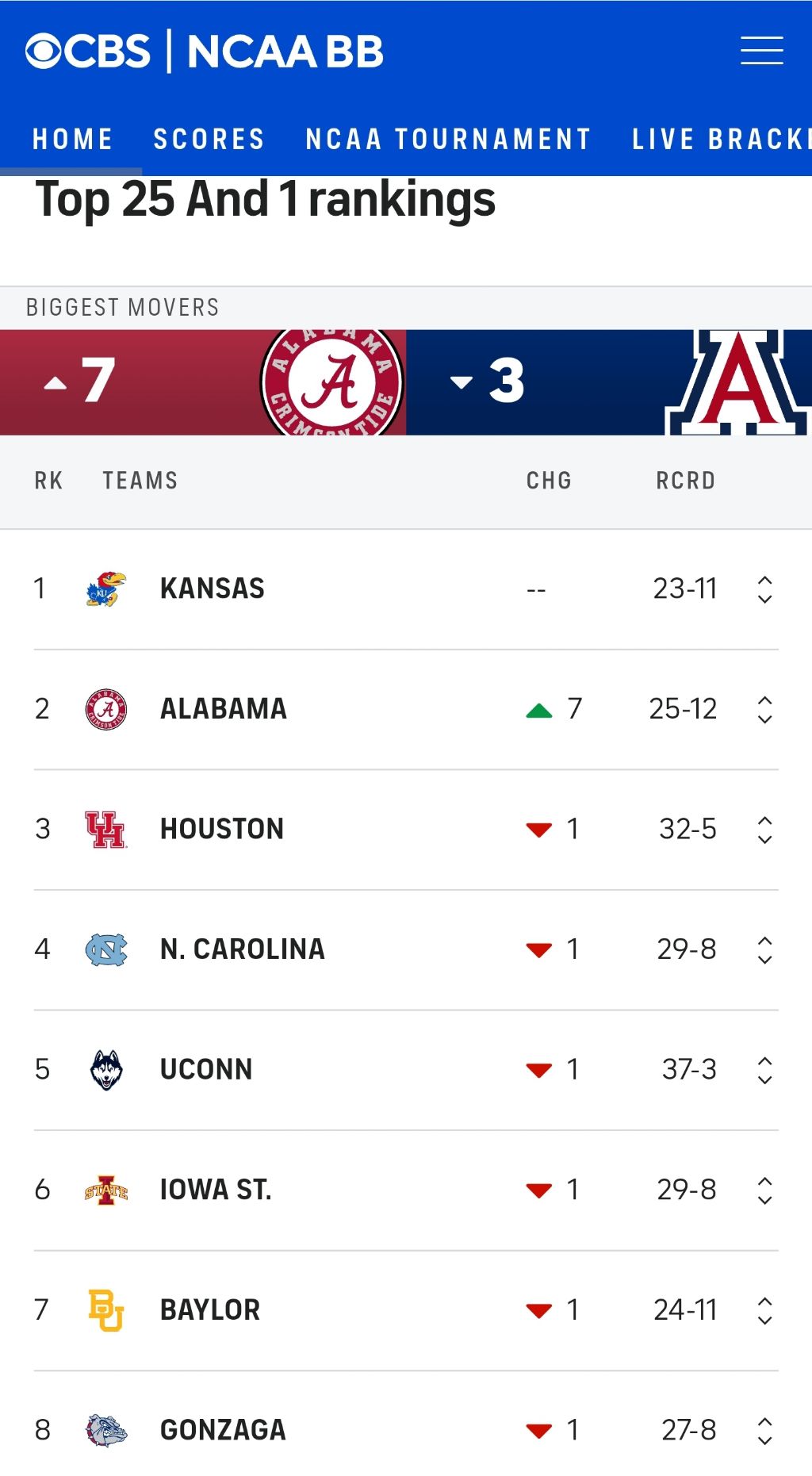Image resolution: width=812 pixels, height=1476 pixels.
Task: Tap the Alabama up 7 mover banner
Action: tap(203, 382)
